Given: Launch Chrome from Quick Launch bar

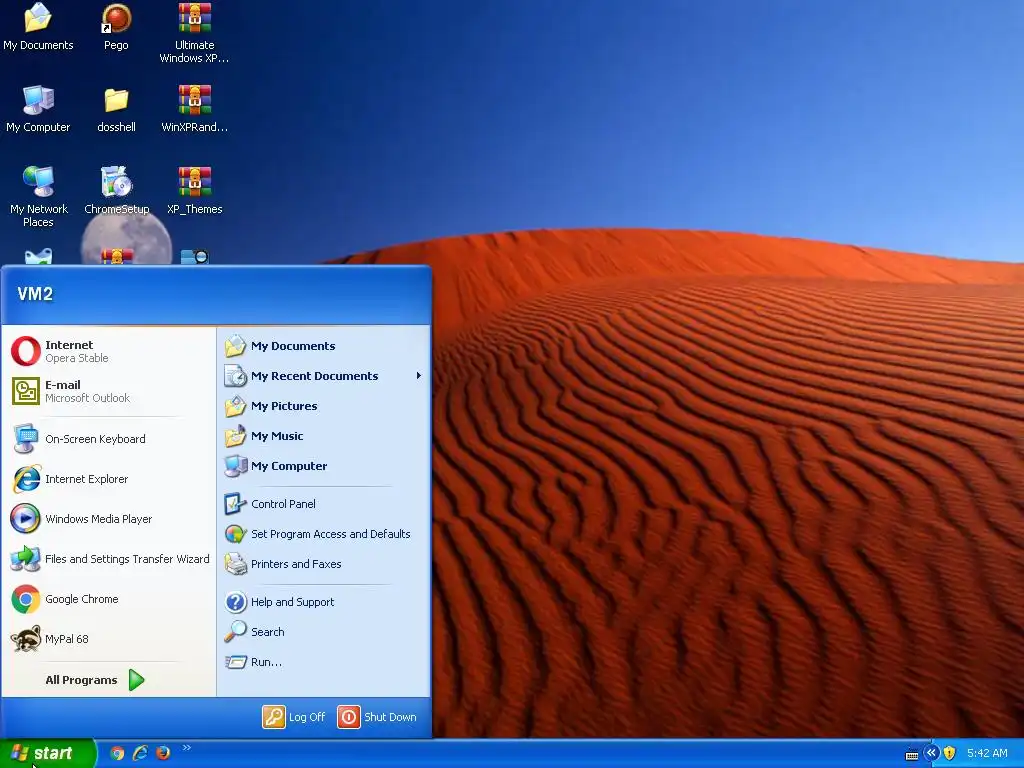Looking at the screenshot, I should click(x=117, y=753).
